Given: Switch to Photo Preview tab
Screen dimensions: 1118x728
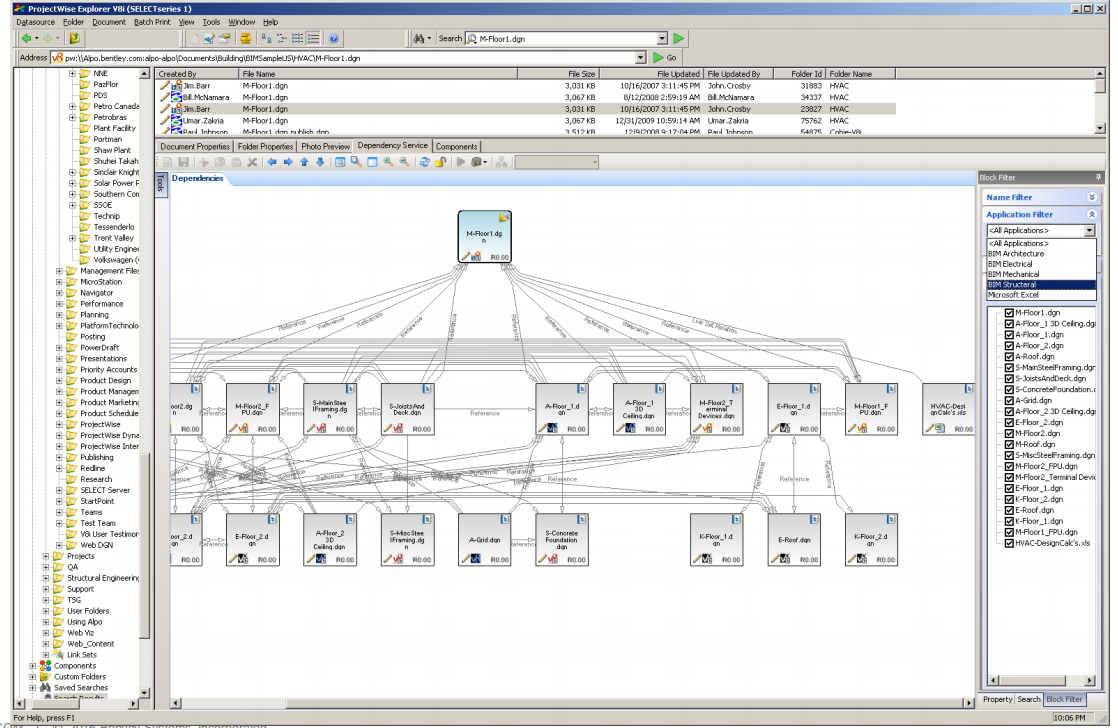Looking at the screenshot, I should [x=325, y=146].
